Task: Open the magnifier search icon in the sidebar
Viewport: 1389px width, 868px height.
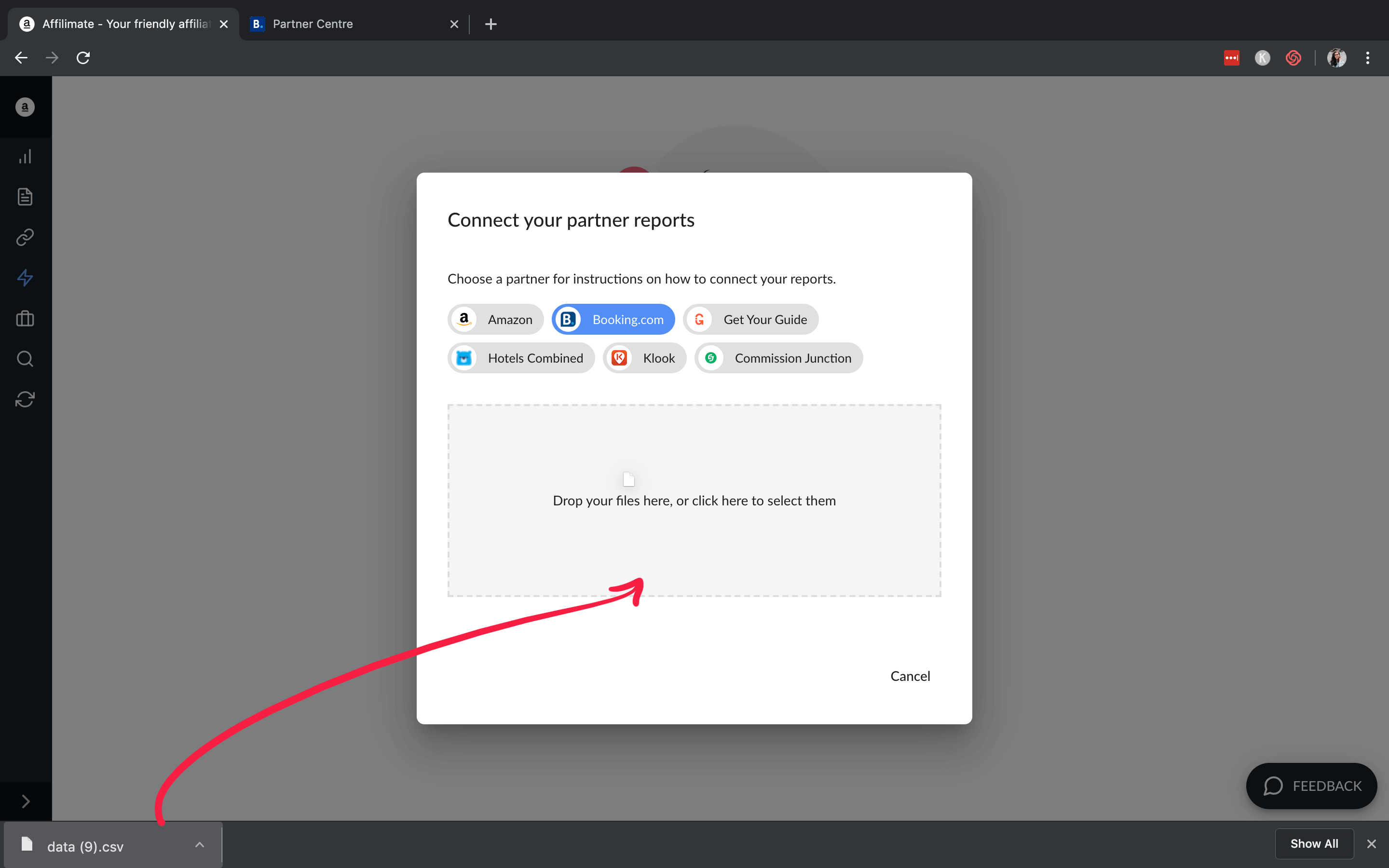Action: tap(25, 359)
